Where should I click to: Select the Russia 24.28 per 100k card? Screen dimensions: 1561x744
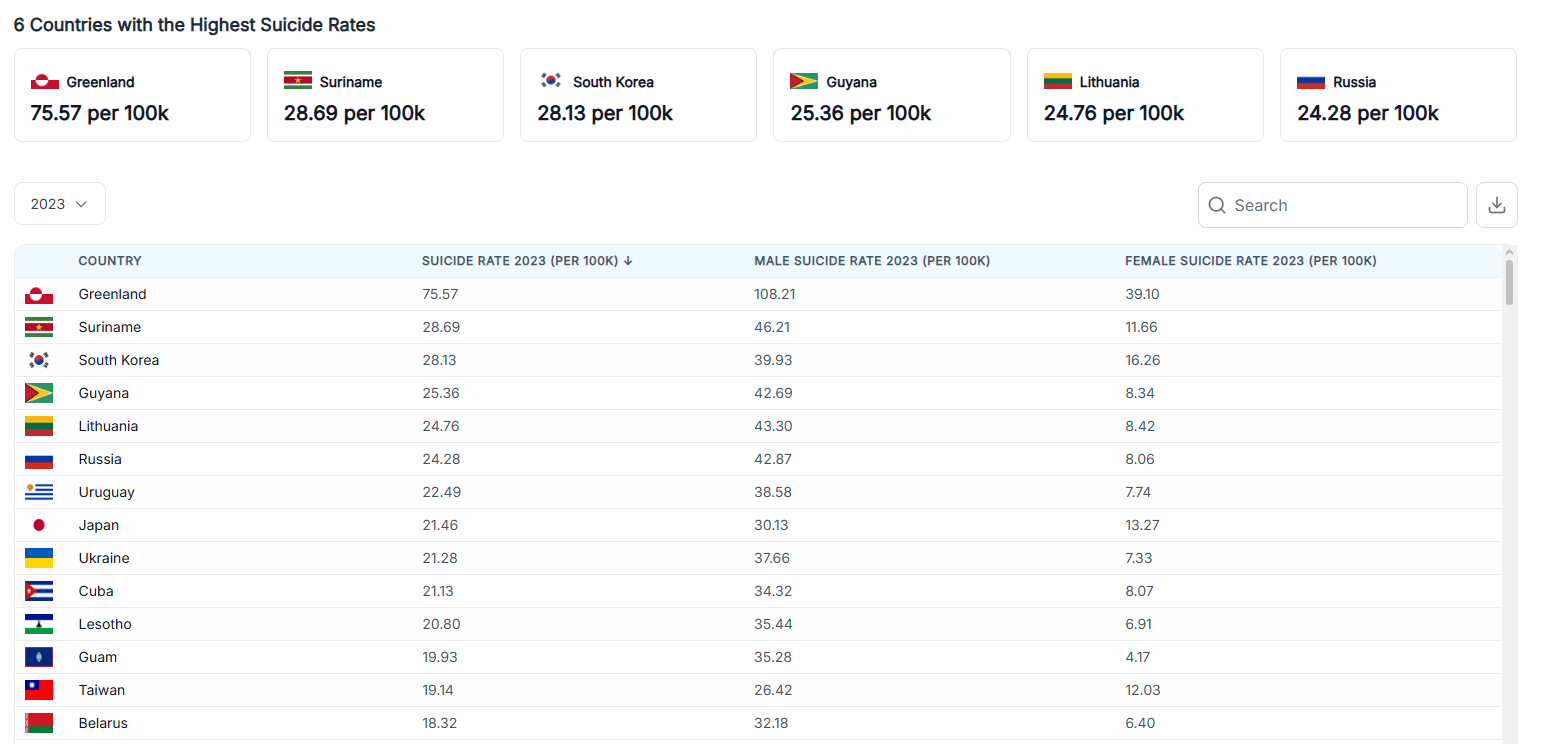point(1398,95)
